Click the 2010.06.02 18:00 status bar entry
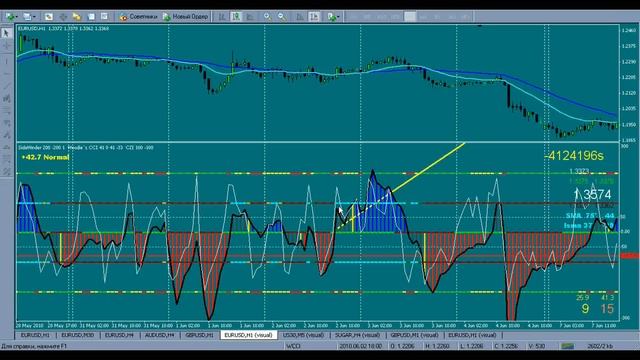The width and height of the screenshot is (640, 360). coord(360,346)
